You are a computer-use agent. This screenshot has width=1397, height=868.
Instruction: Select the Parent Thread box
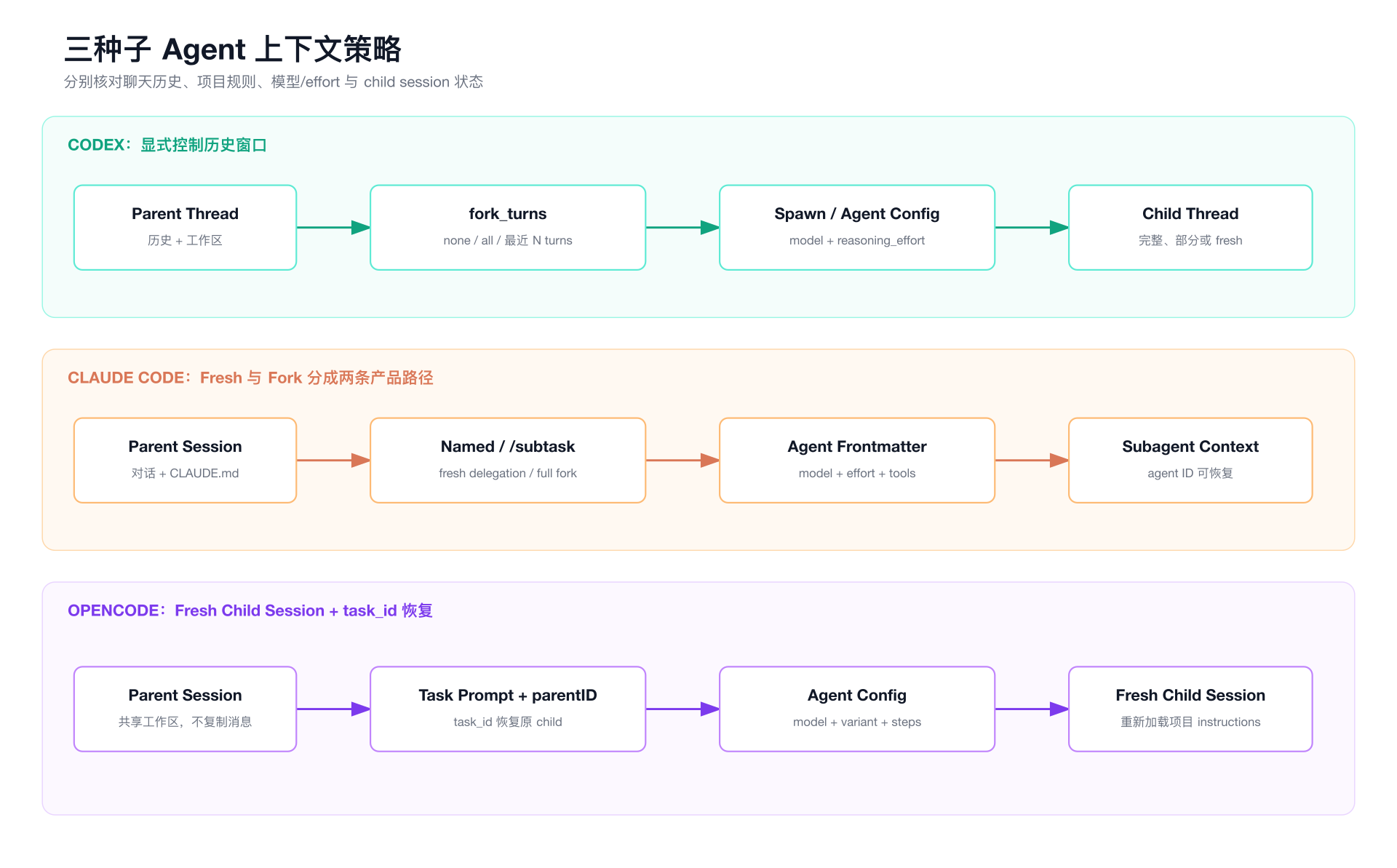point(186,228)
